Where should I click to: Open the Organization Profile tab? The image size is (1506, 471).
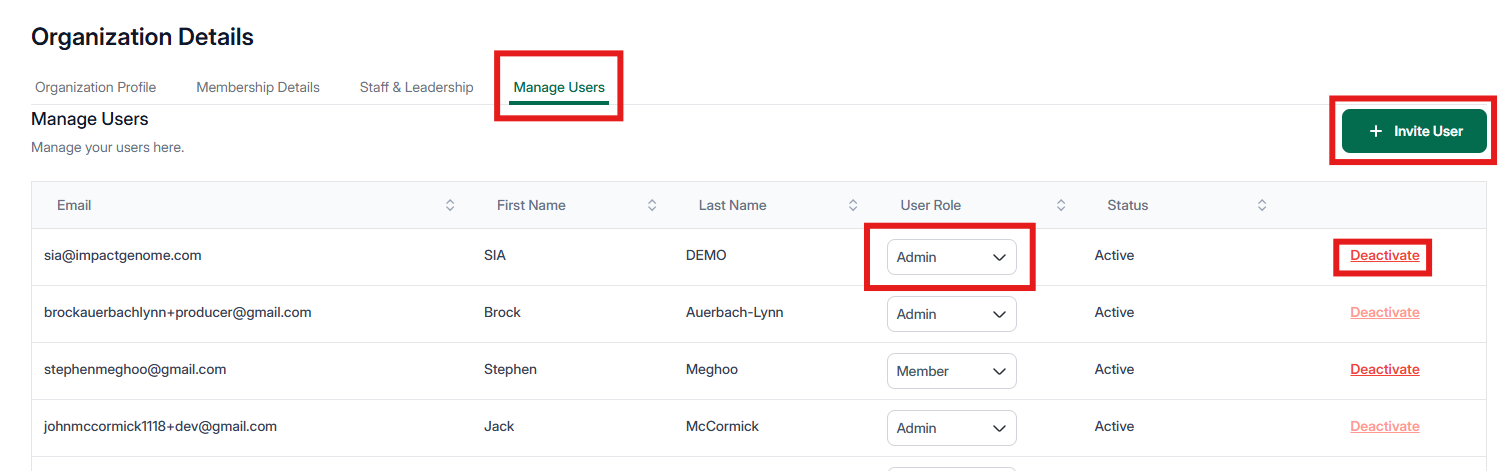click(96, 87)
